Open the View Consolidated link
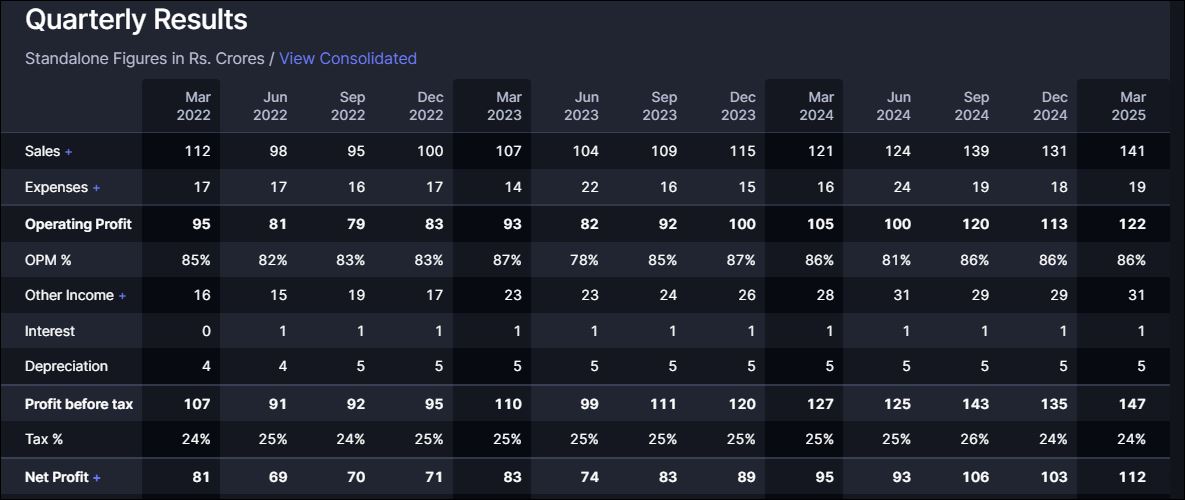 pyautogui.click(x=347, y=58)
